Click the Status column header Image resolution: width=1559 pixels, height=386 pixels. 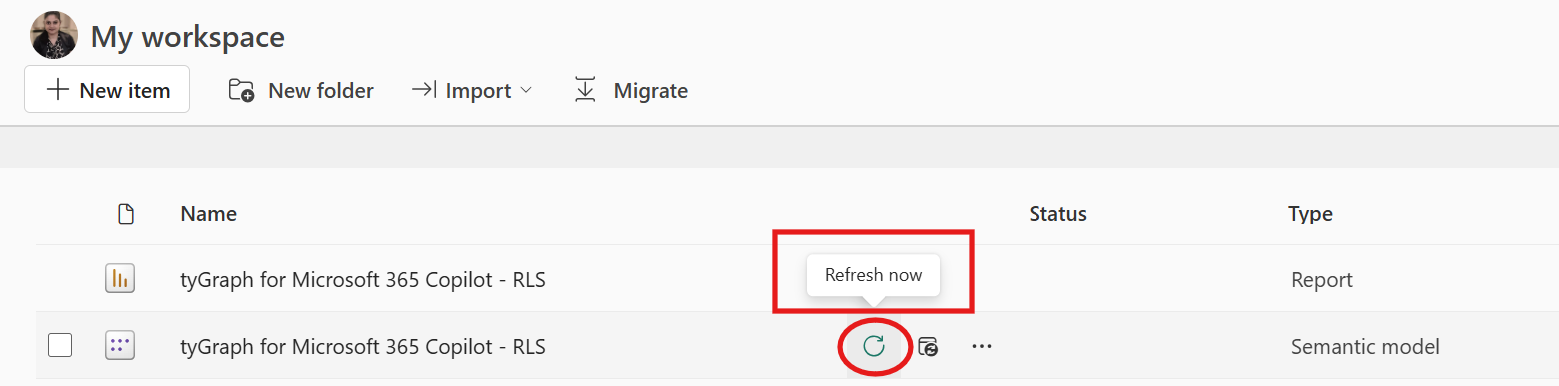[x=1058, y=214]
